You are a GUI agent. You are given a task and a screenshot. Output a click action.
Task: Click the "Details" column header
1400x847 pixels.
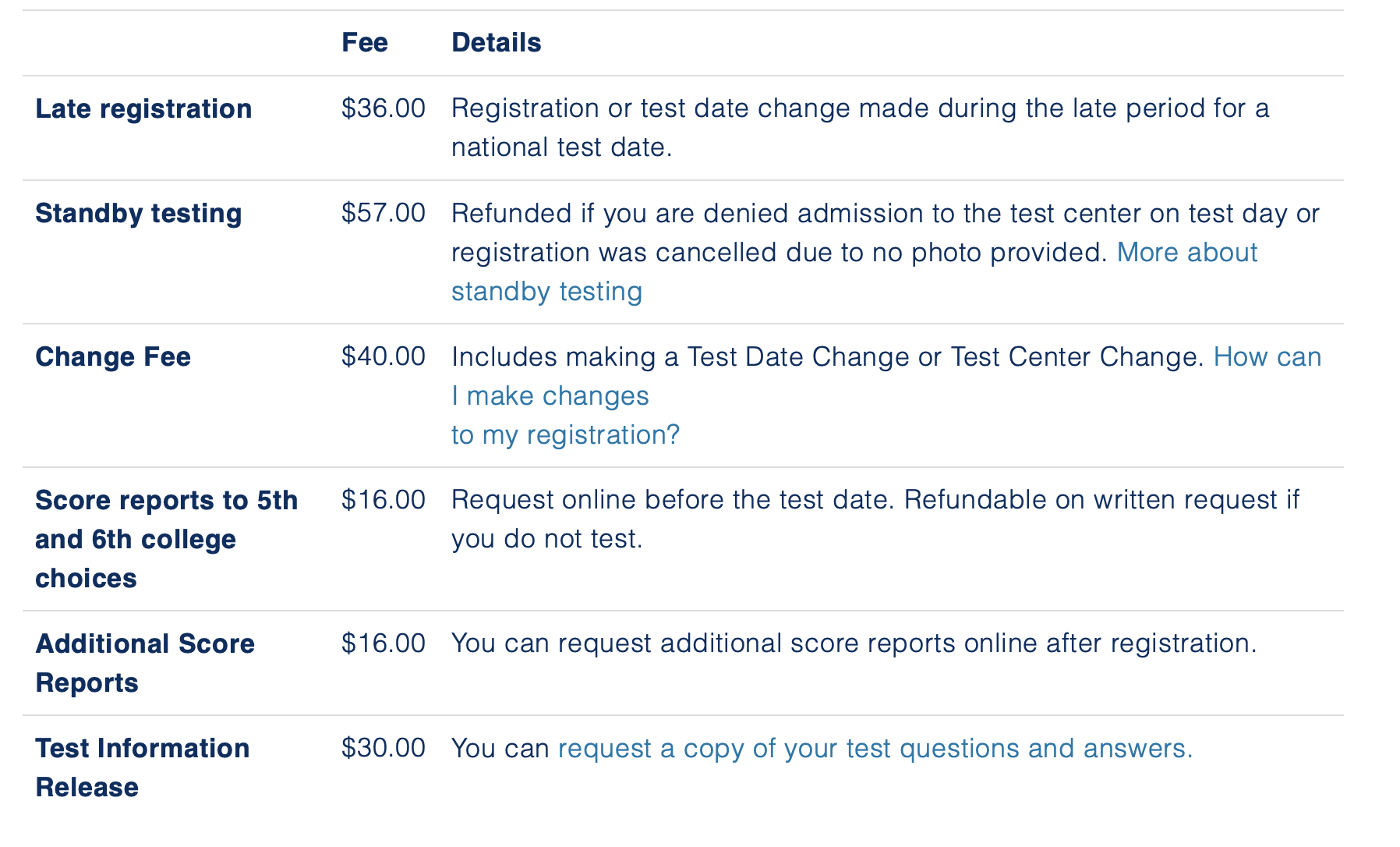pos(496,43)
